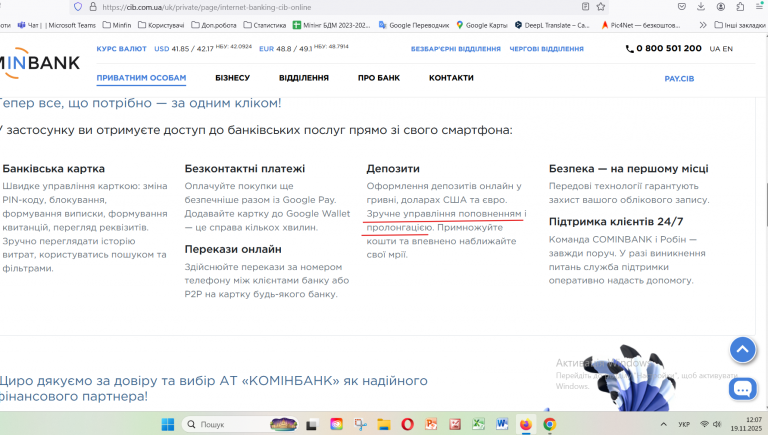Switch to Firefox in the taskbar
768x435 pixels.
tap(526, 424)
